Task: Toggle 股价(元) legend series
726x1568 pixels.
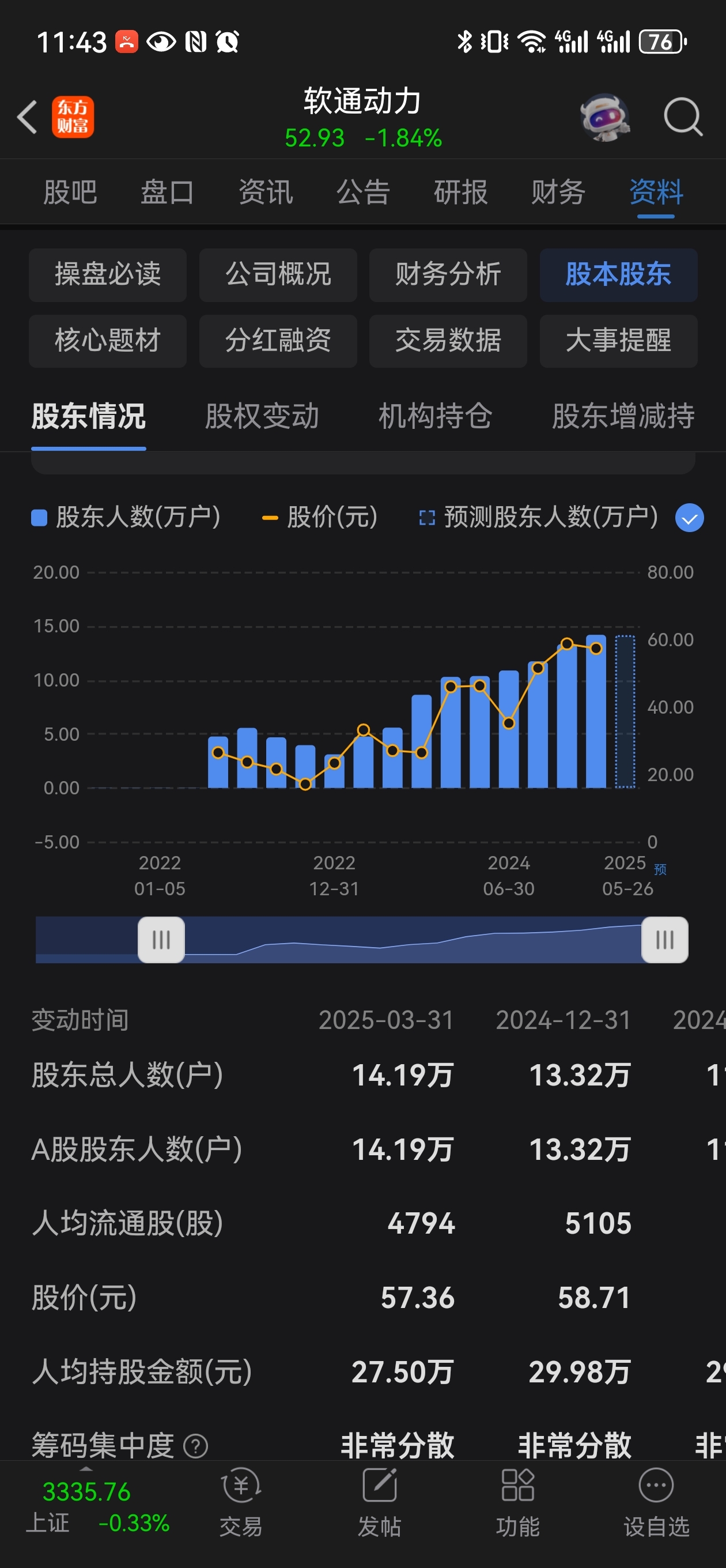Action: (320, 518)
